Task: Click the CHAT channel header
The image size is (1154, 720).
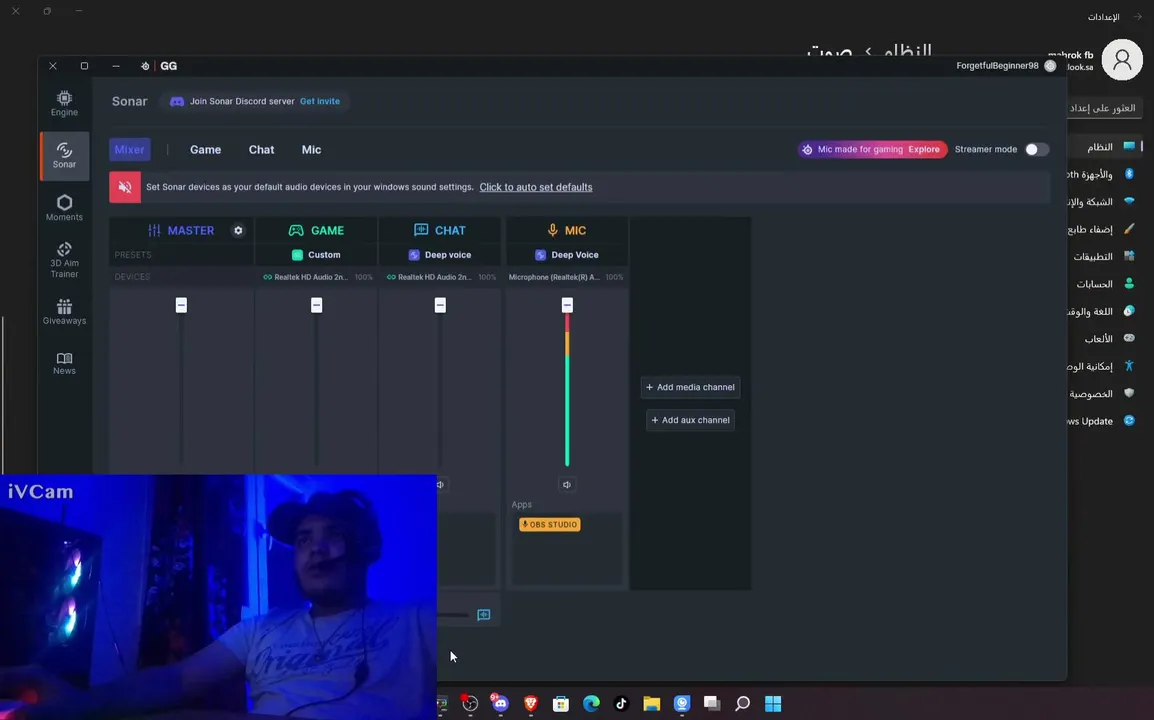Action: pos(440,230)
